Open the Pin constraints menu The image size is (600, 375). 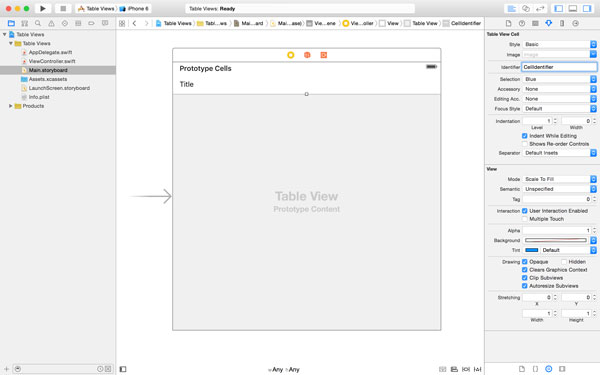466,369
